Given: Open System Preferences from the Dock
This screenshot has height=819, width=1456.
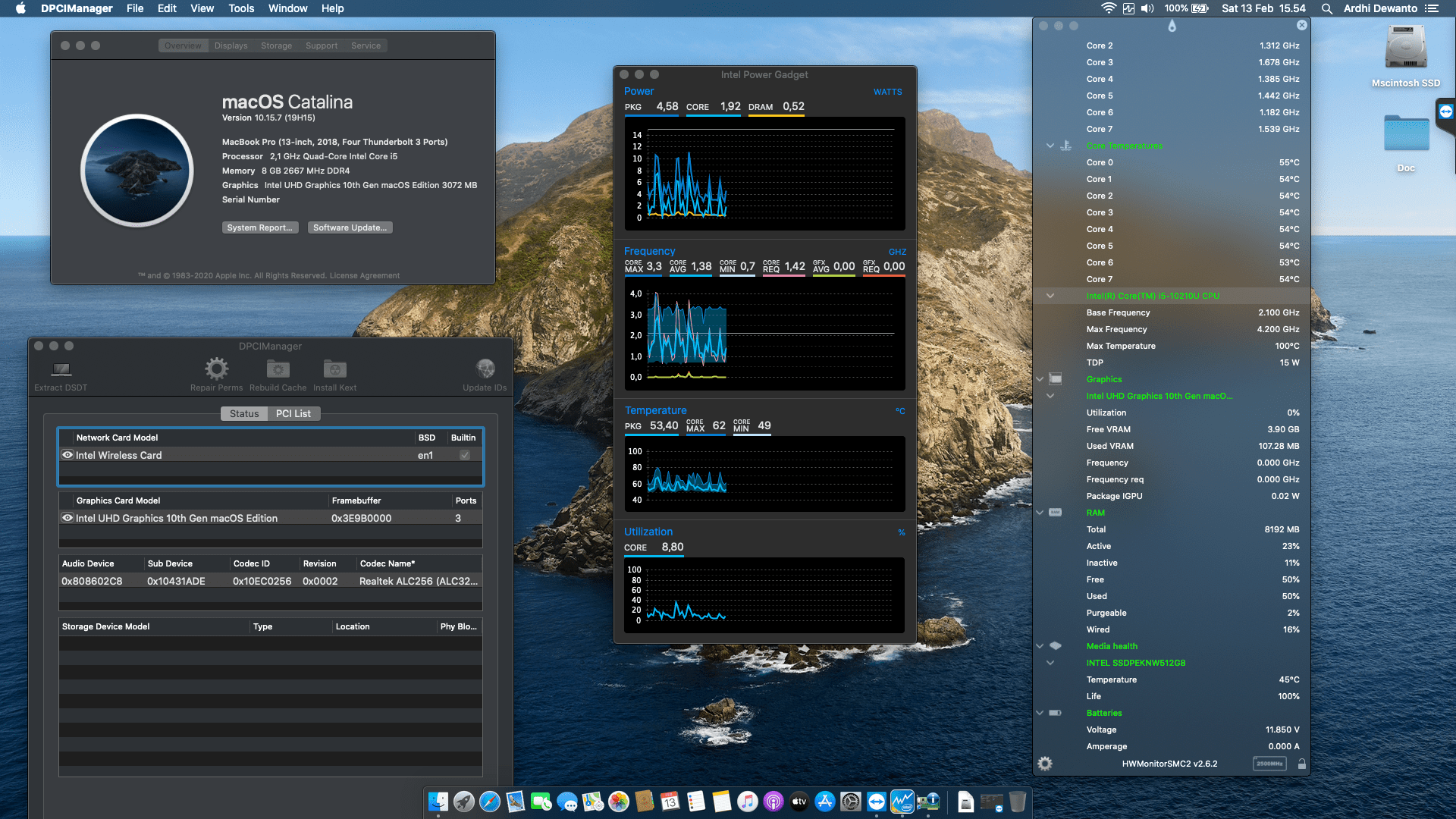Looking at the screenshot, I should [x=851, y=802].
